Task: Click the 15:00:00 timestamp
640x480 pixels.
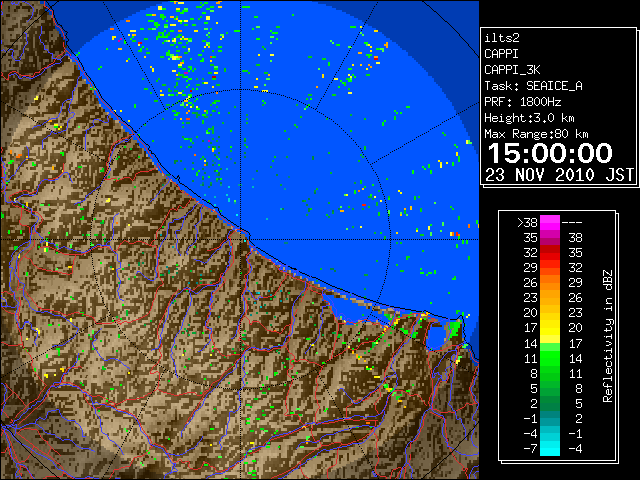Action: (x=550, y=153)
